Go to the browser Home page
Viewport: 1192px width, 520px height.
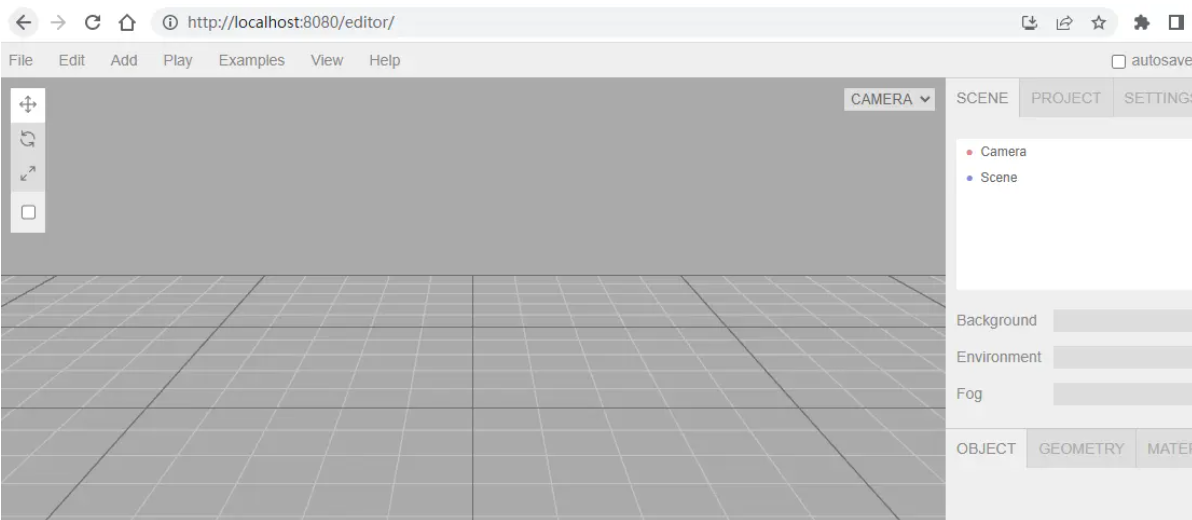pos(127,23)
